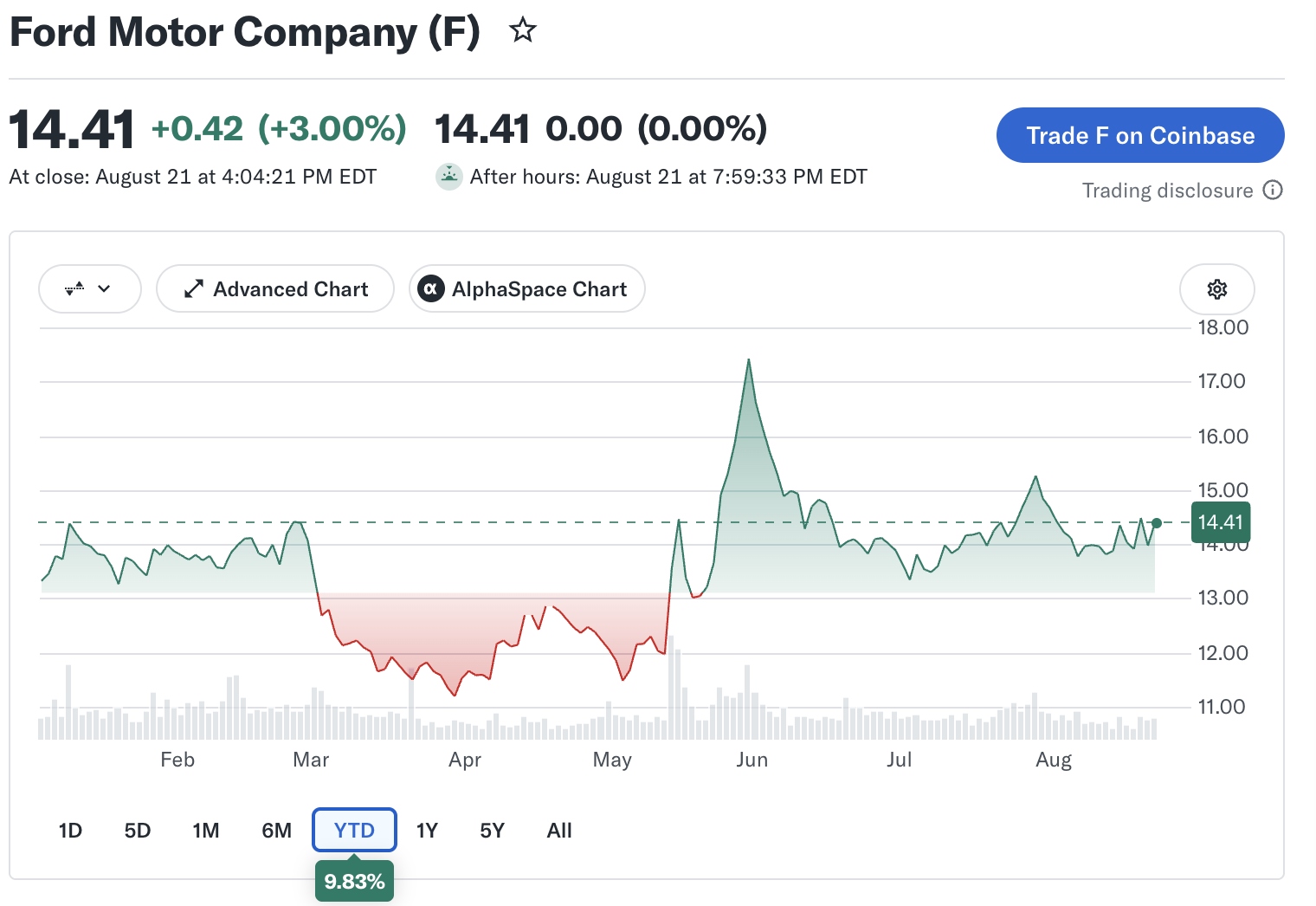This screenshot has width=1316, height=906.
Task: Open chart settings gear icon
Action: [1216, 289]
